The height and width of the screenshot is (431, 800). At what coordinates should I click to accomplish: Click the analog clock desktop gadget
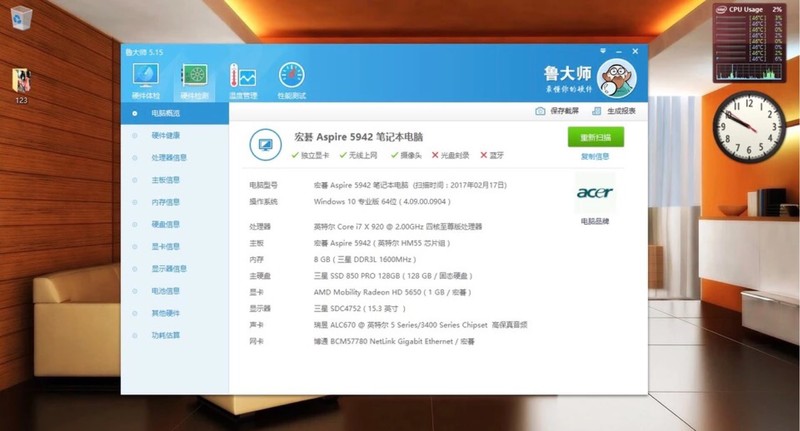click(x=749, y=127)
